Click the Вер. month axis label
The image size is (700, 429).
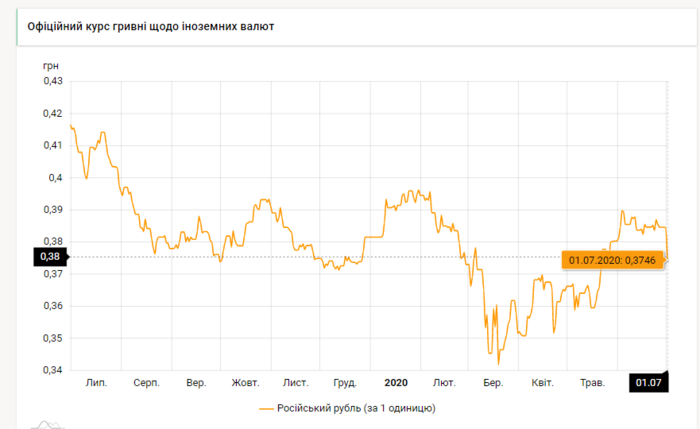[x=196, y=383]
